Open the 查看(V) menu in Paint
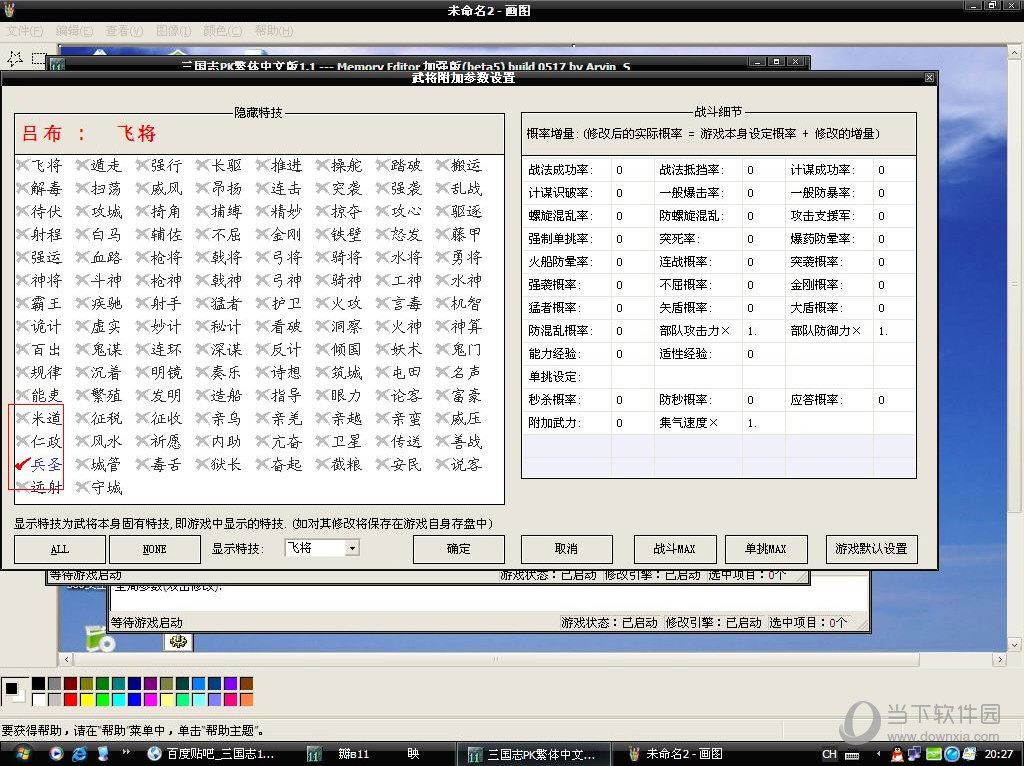Screen dimensions: 1024x766 coord(124,31)
